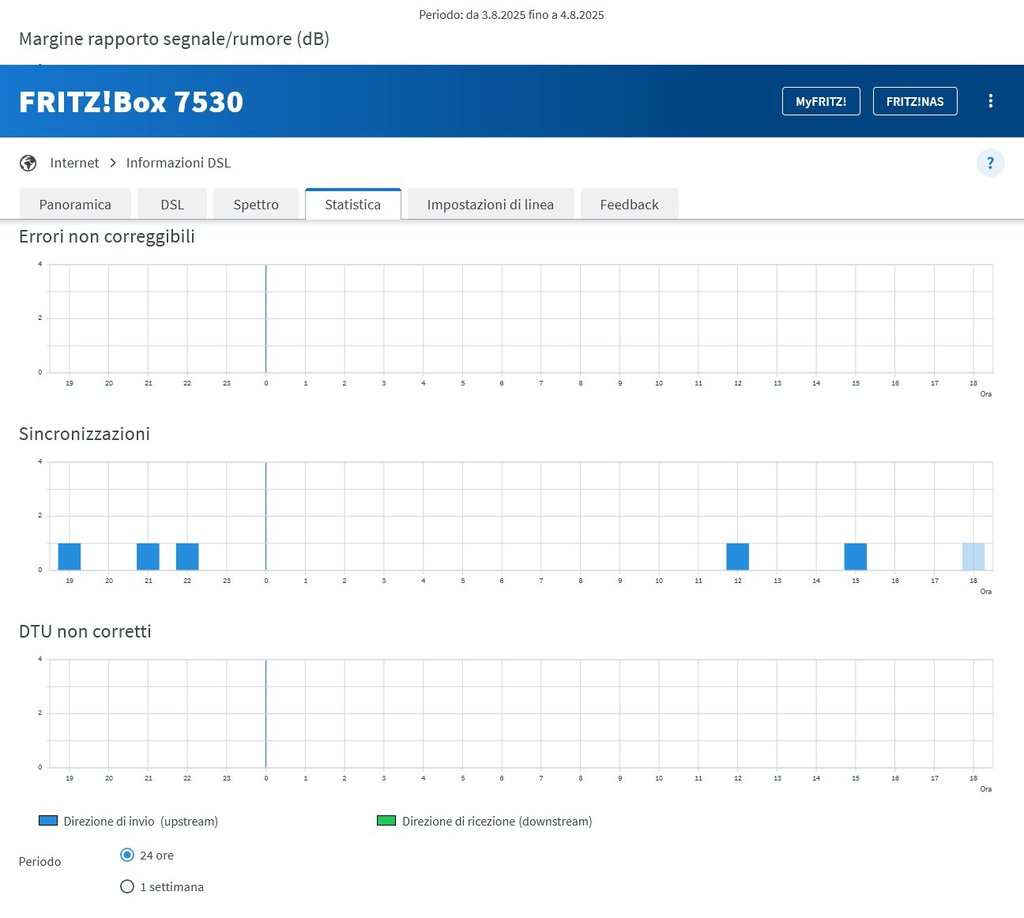Image resolution: width=1024 pixels, height=918 pixels.
Task: Switch to the Panoramica tab
Action: click(75, 204)
